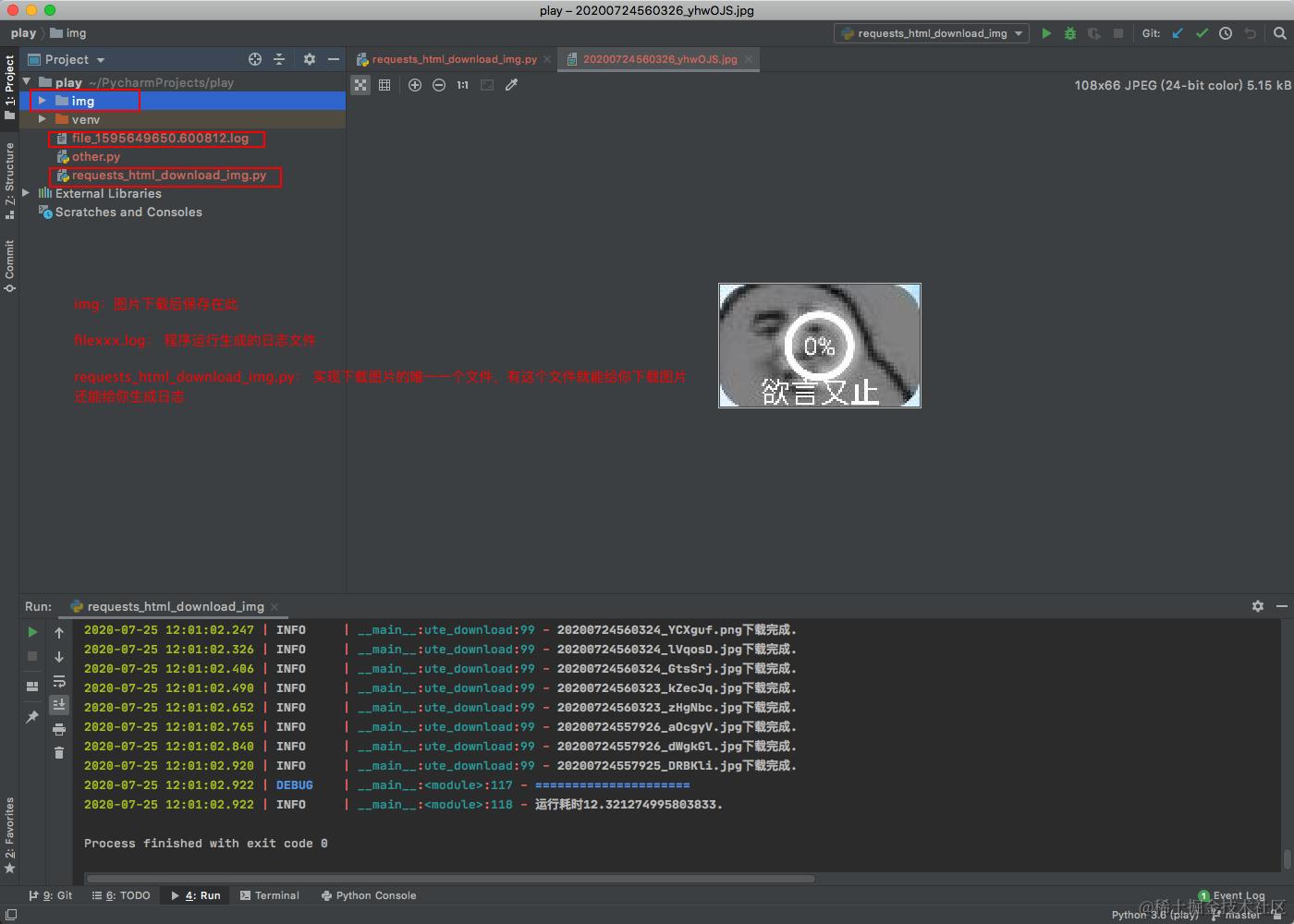Open the Python Console
1294x924 pixels.
coord(368,895)
